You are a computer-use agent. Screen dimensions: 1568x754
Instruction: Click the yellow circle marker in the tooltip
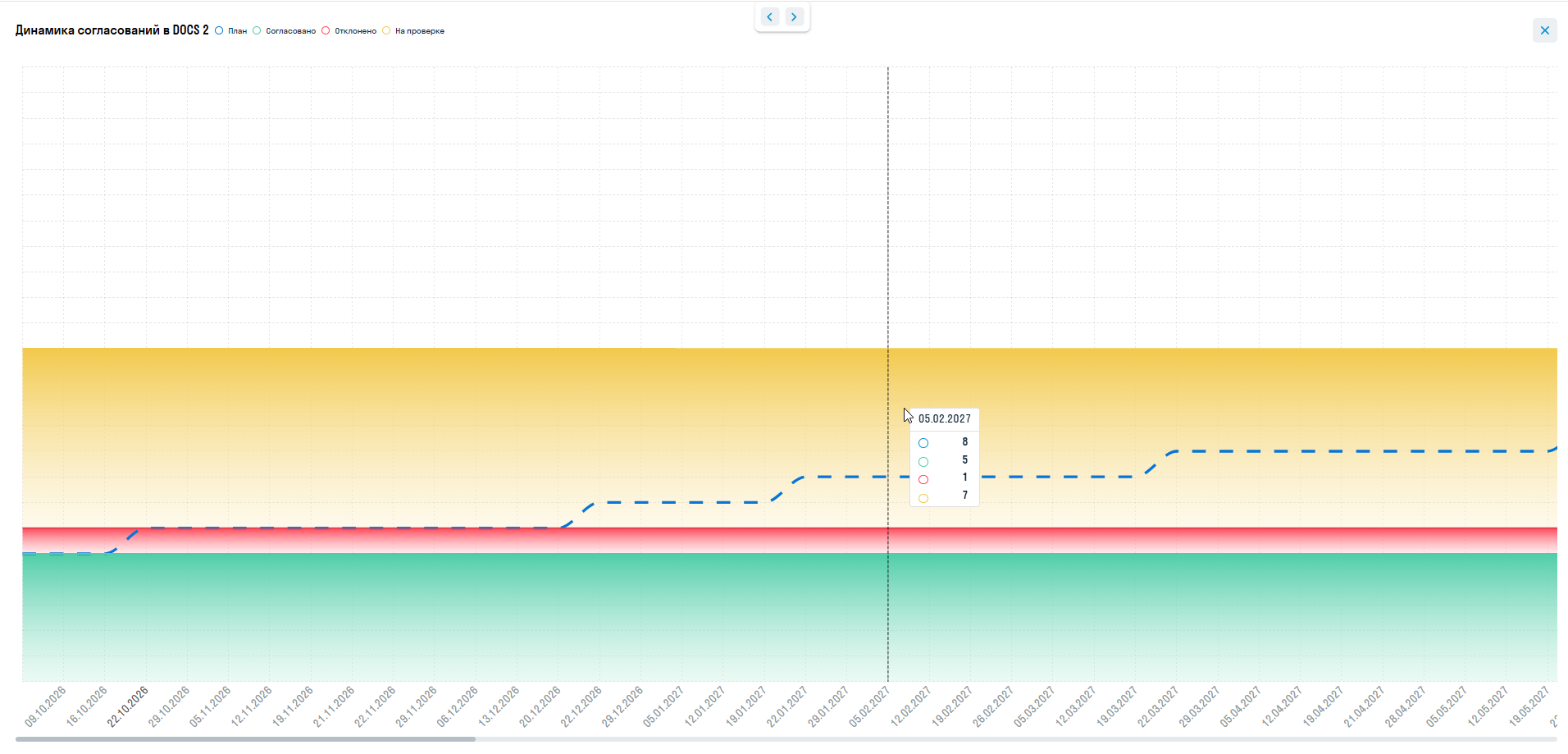(923, 498)
